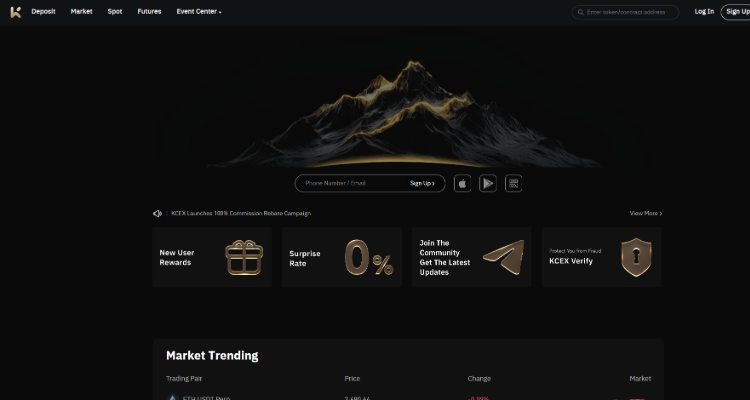Focus the Phone Number / Email field
The image size is (750, 400).
(354, 183)
